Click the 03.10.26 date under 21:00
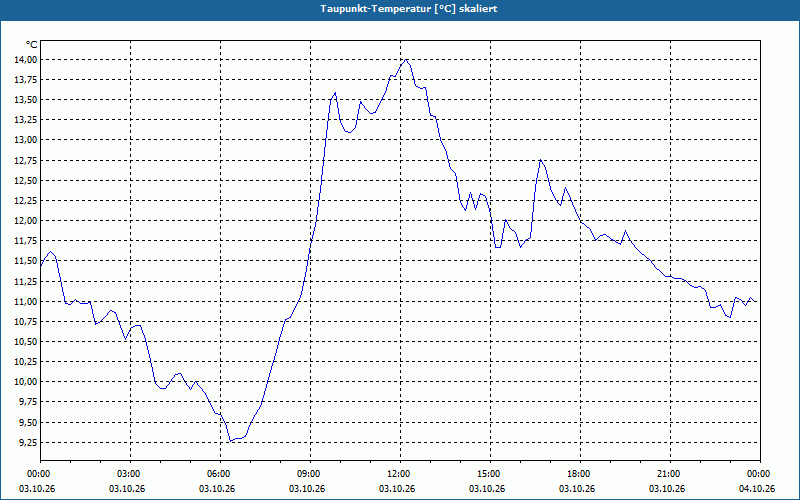The width and height of the screenshot is (800, 500). tap(667, 489)
